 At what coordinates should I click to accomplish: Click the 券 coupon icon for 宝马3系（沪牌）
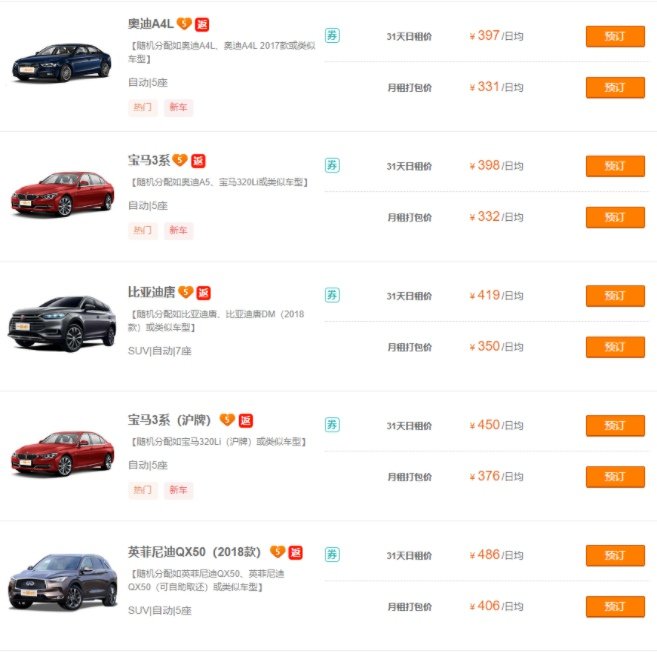(x=332, y=425)
